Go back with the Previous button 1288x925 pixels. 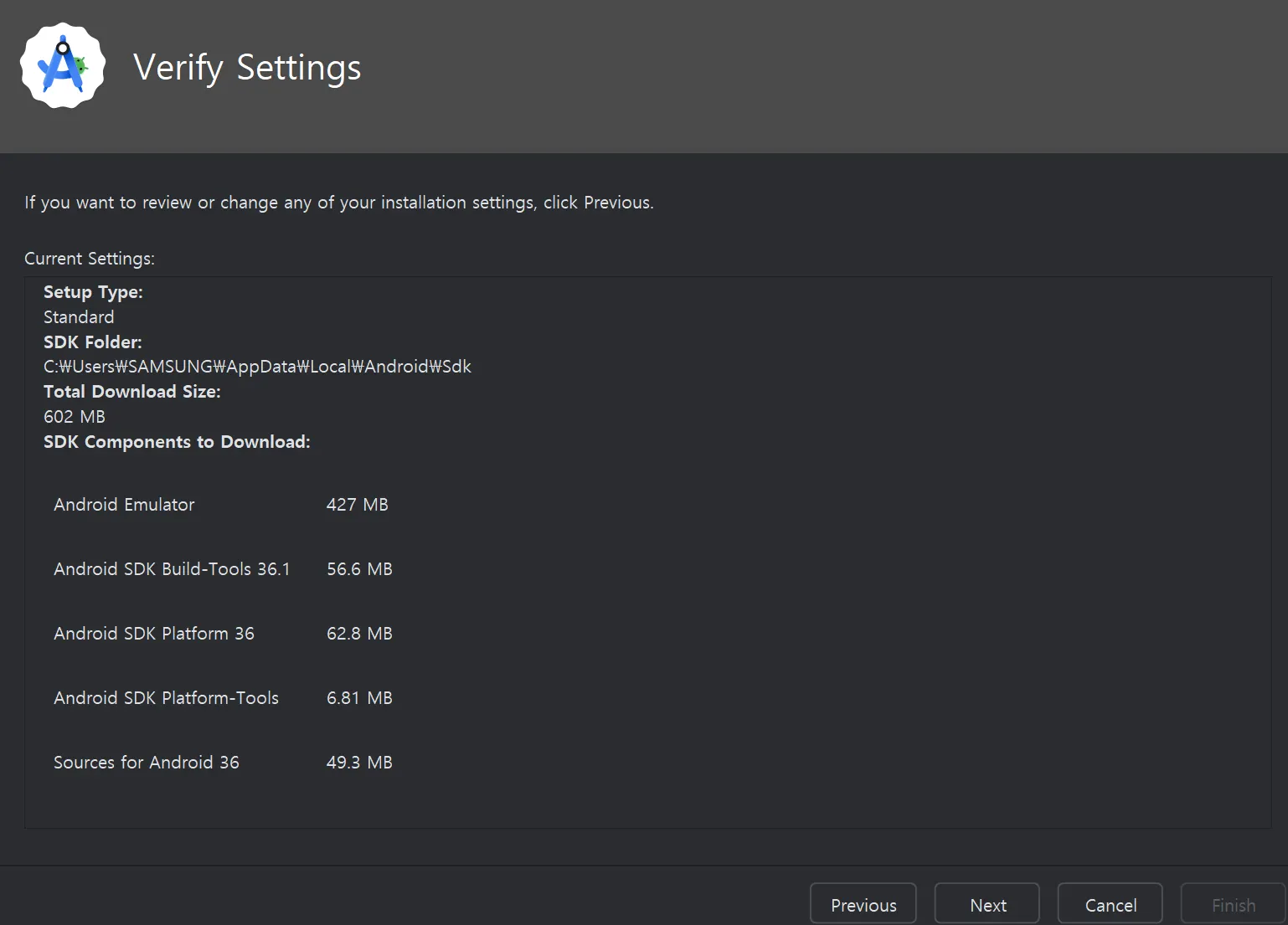(x=863, y=905)
